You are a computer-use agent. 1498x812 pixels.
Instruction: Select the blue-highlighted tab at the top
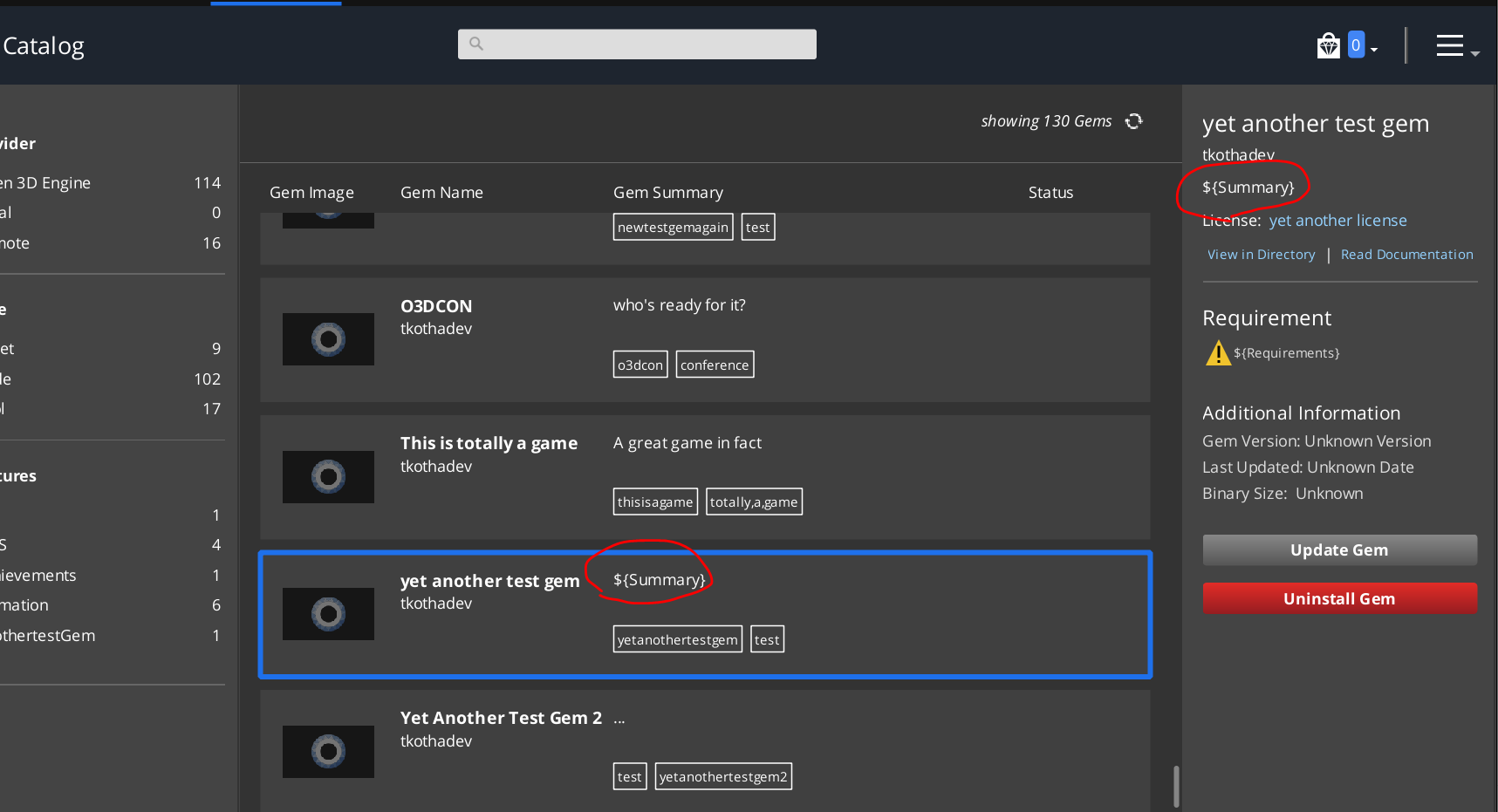[275, 3]
